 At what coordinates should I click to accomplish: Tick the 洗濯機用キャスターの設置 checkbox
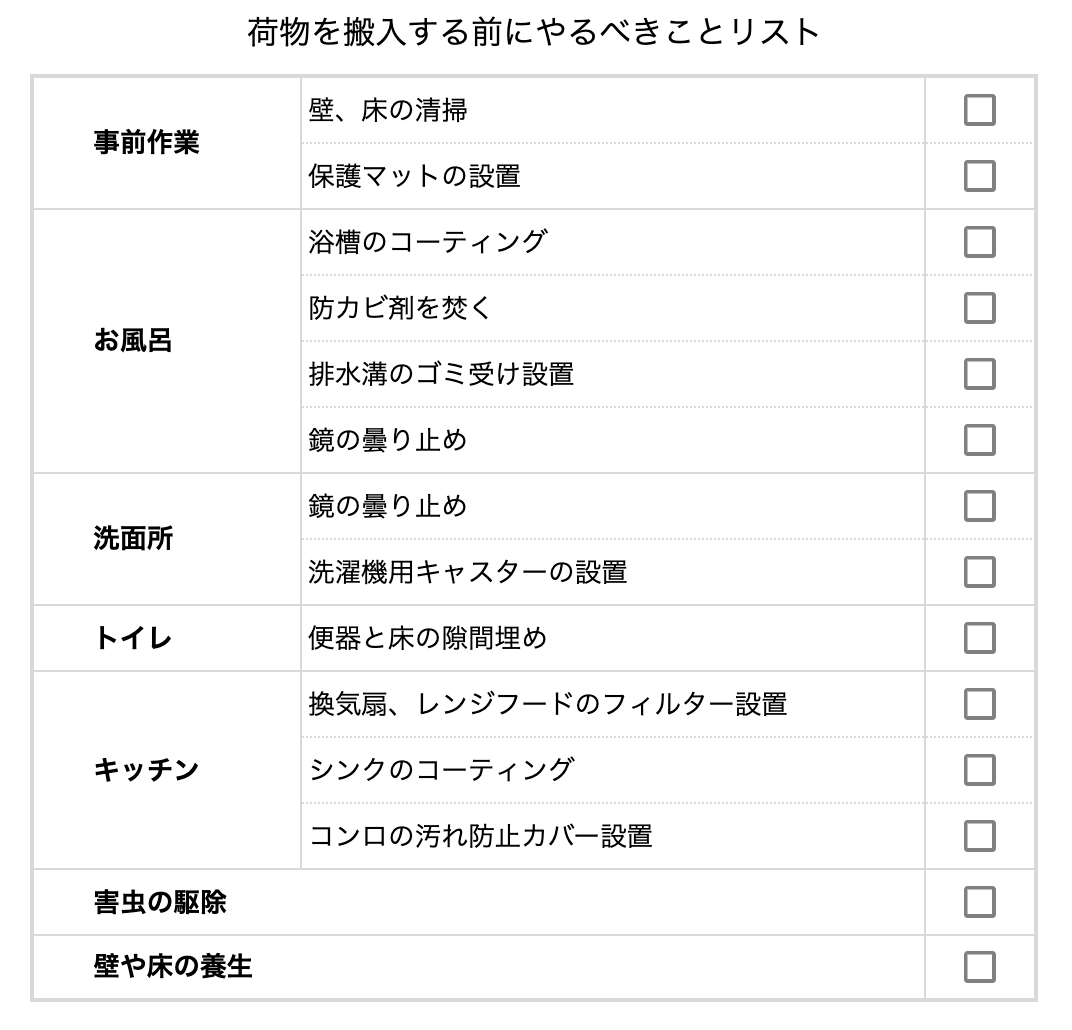979,572
